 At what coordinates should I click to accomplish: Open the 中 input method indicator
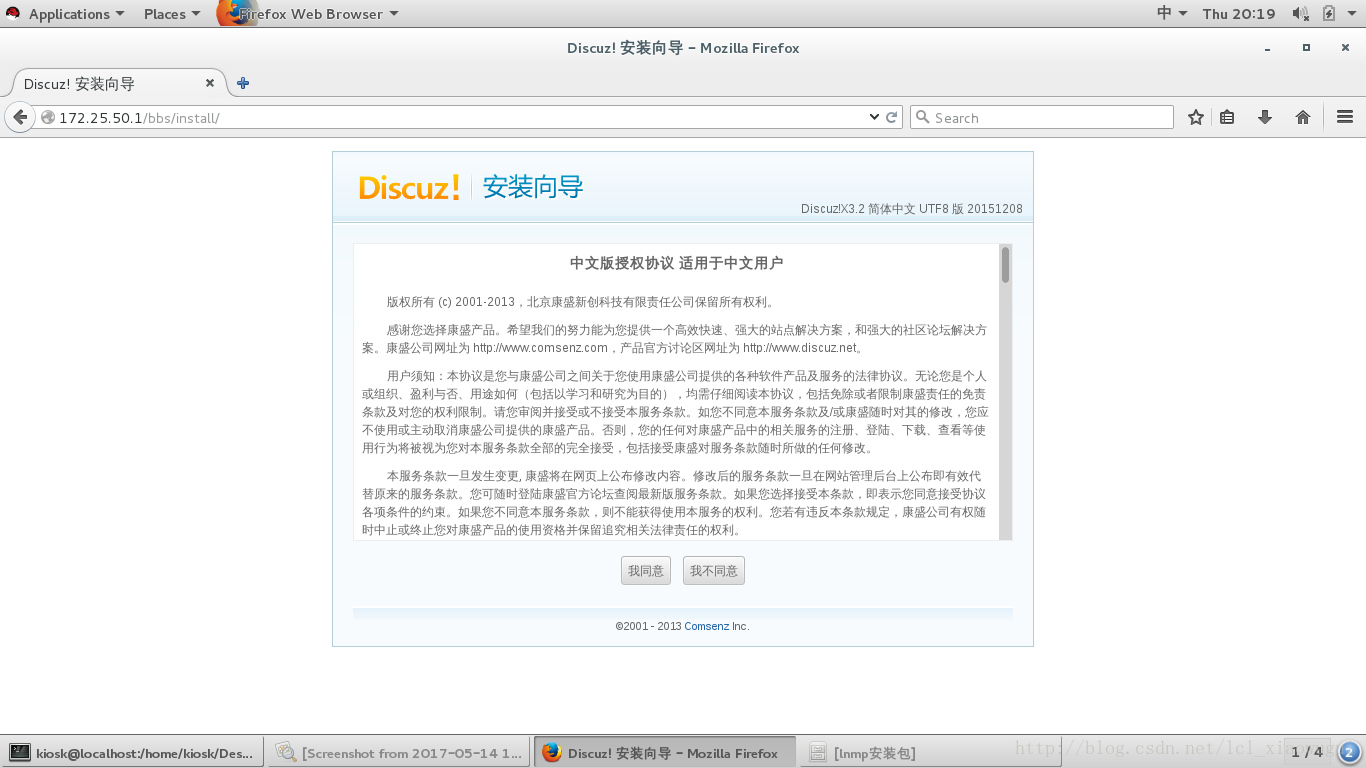(1171, 13)
